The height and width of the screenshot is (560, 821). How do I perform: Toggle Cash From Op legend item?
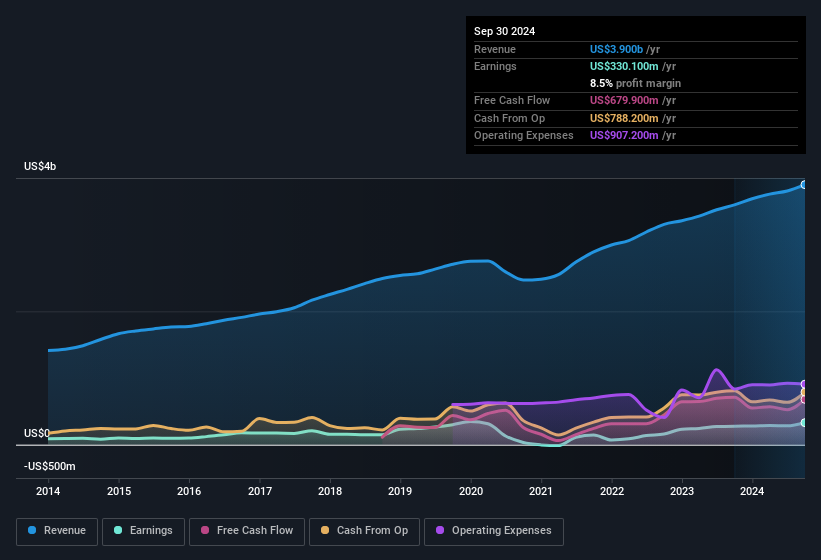pyautogui.click(x=362, y=530)
